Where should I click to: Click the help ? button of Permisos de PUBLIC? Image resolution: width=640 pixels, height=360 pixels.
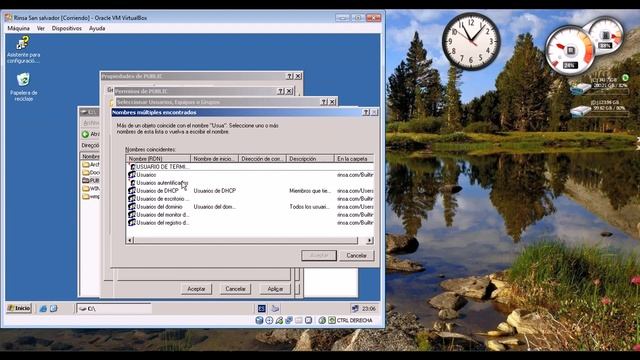coord(280,91)
